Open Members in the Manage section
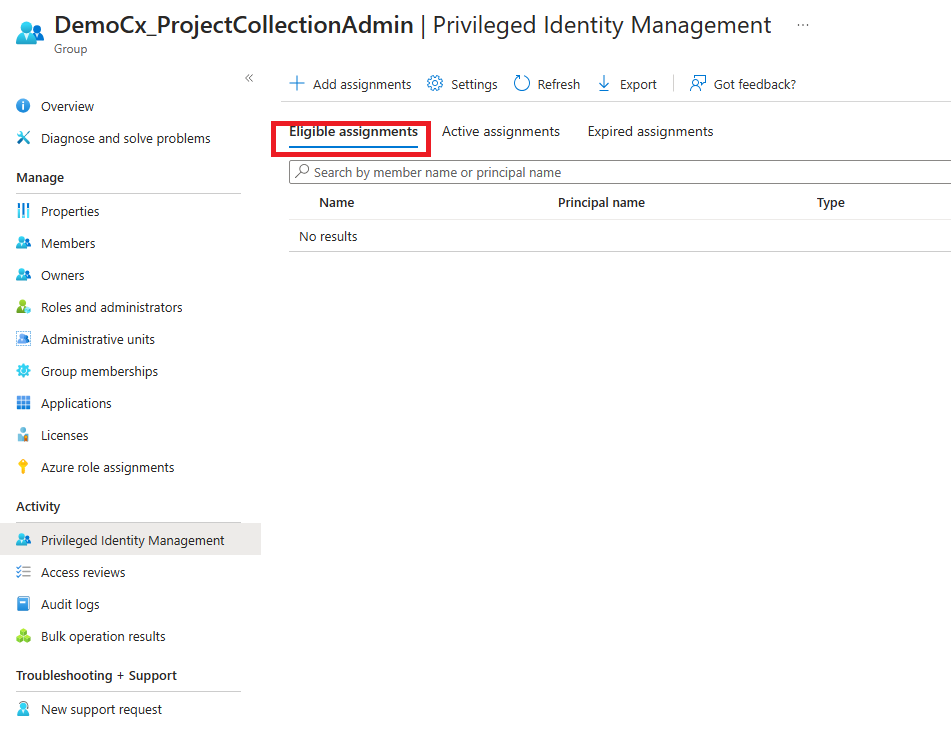The height and width of the screenshot is (738, 951). click(68, 244)
